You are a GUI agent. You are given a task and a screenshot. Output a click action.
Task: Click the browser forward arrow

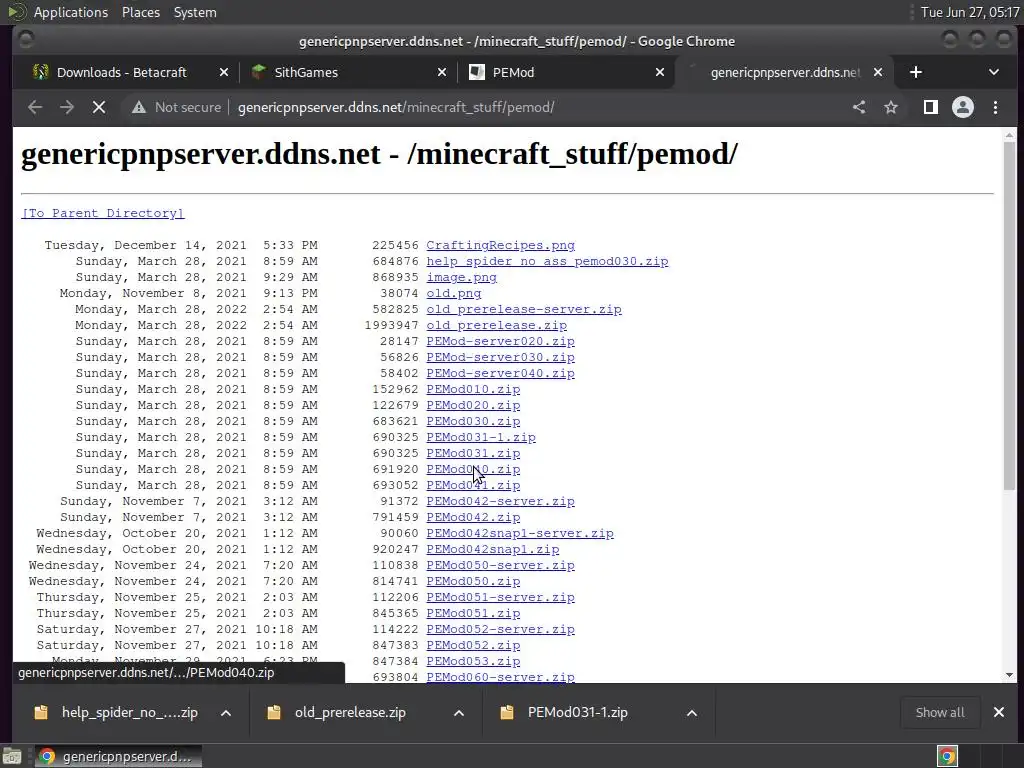click(x=67, y=107)
